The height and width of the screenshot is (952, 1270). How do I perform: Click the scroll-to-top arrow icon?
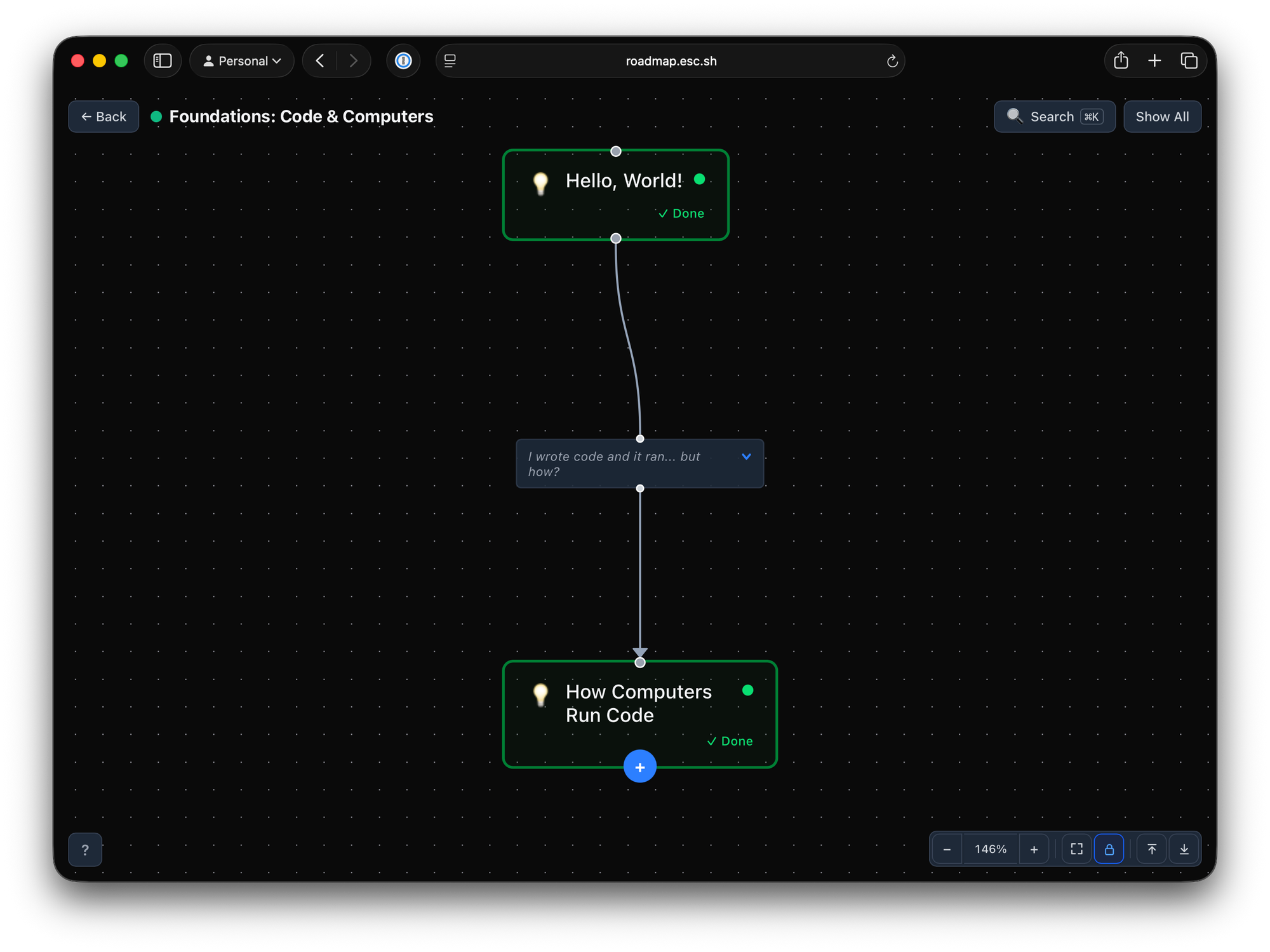(x=1151, y=849)
